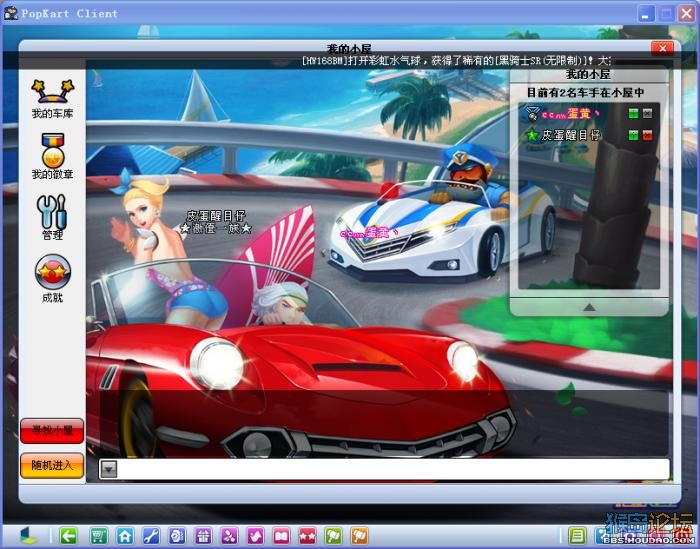Click orange flag toolbar icon
Screen dimensions: 700x549
pos(359,535)
